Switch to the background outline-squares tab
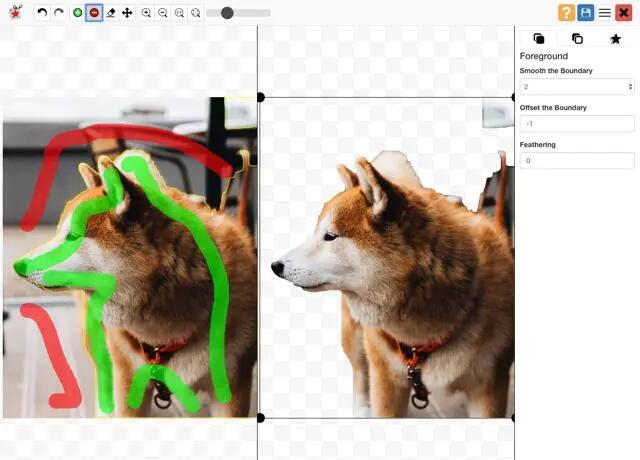The image size is (640, 460). tap(577, 39)
